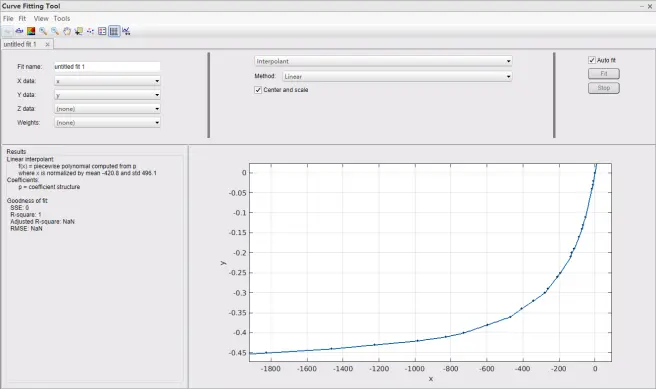Click into the Fit name field

pos(107,67)
